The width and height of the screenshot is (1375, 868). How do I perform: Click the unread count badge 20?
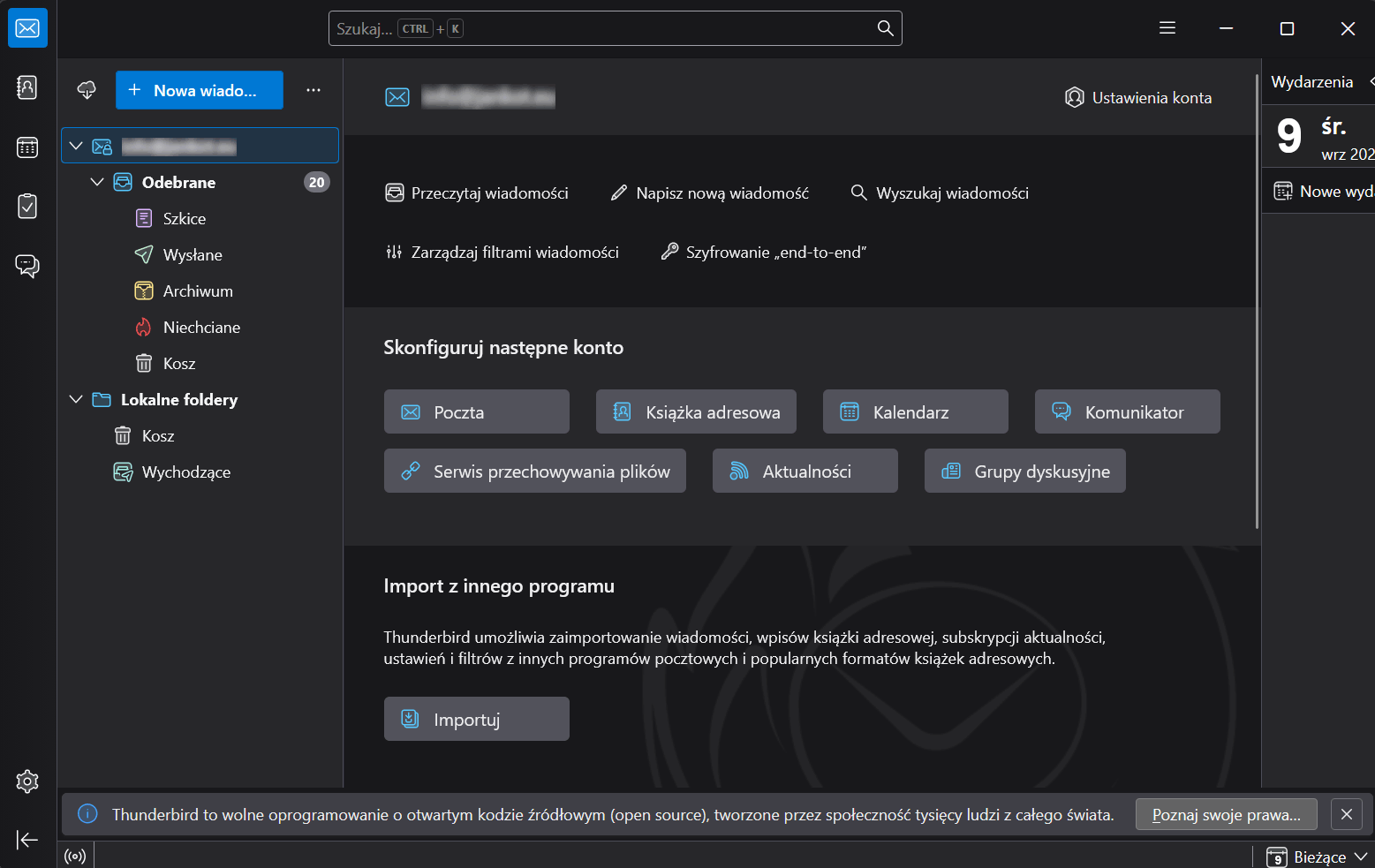(x=316, y=182)
